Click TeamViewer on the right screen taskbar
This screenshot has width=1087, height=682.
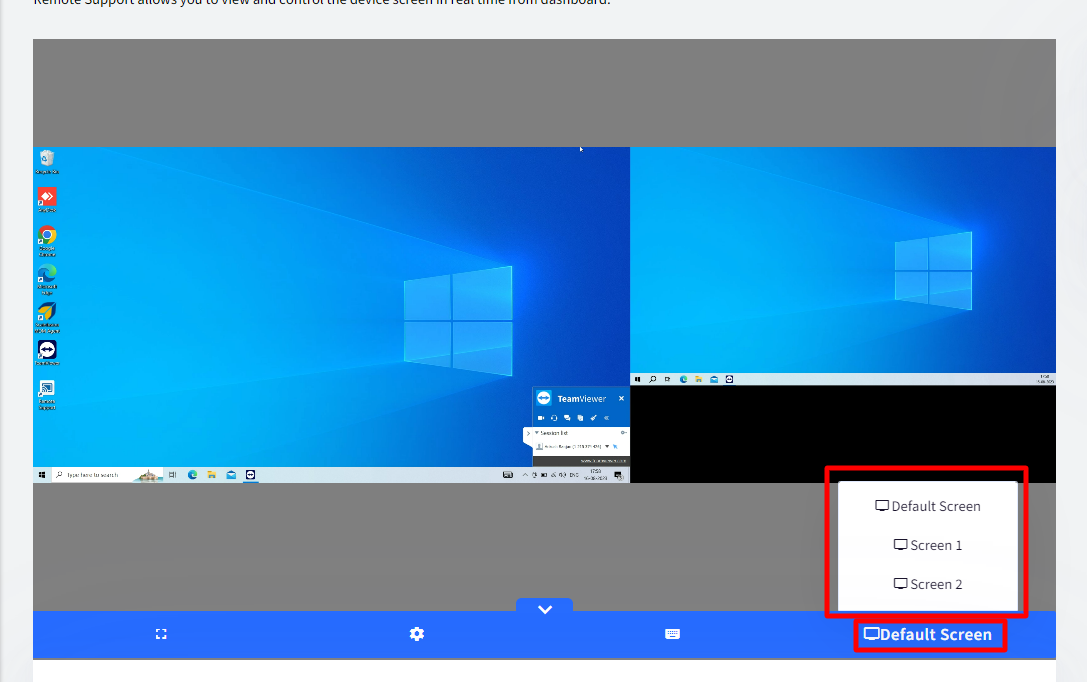(x=729, y=379)
